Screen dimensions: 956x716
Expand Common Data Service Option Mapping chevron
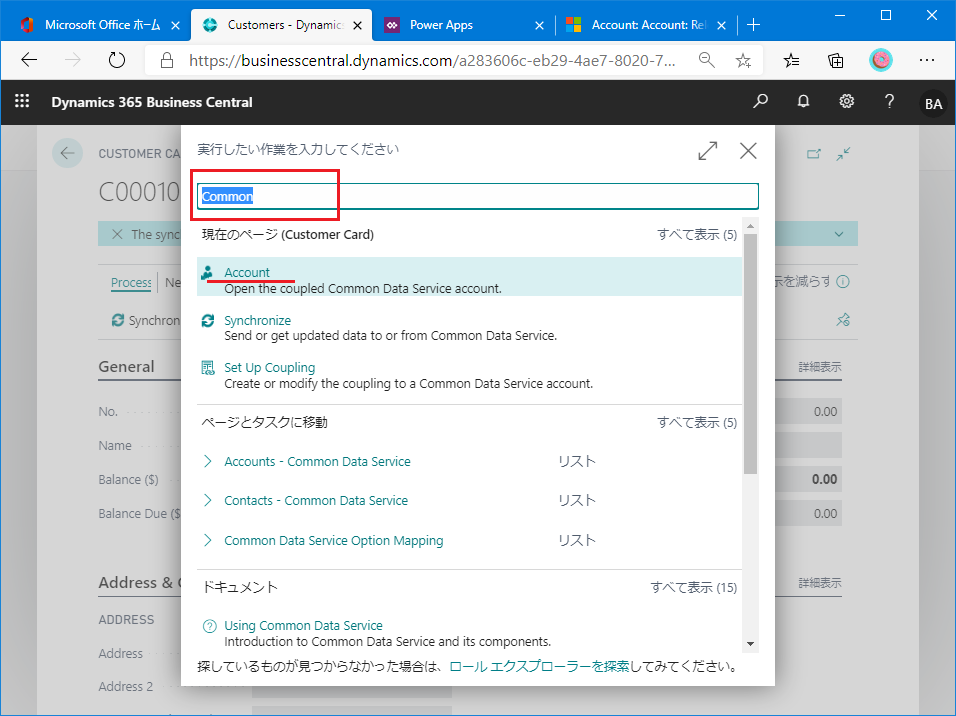[x=208, y=540]
